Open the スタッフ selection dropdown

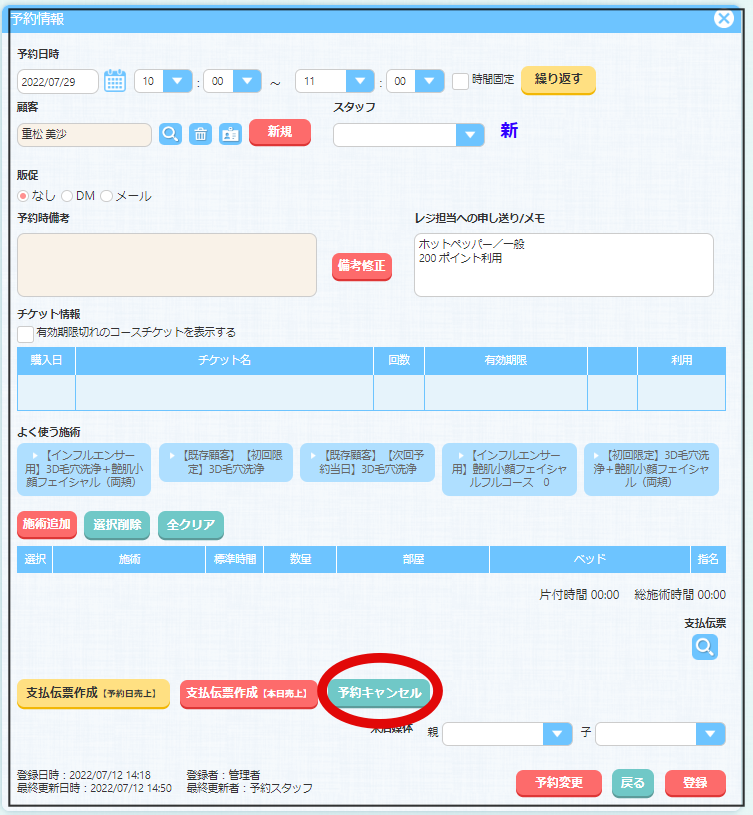click(x=469, y=135)
